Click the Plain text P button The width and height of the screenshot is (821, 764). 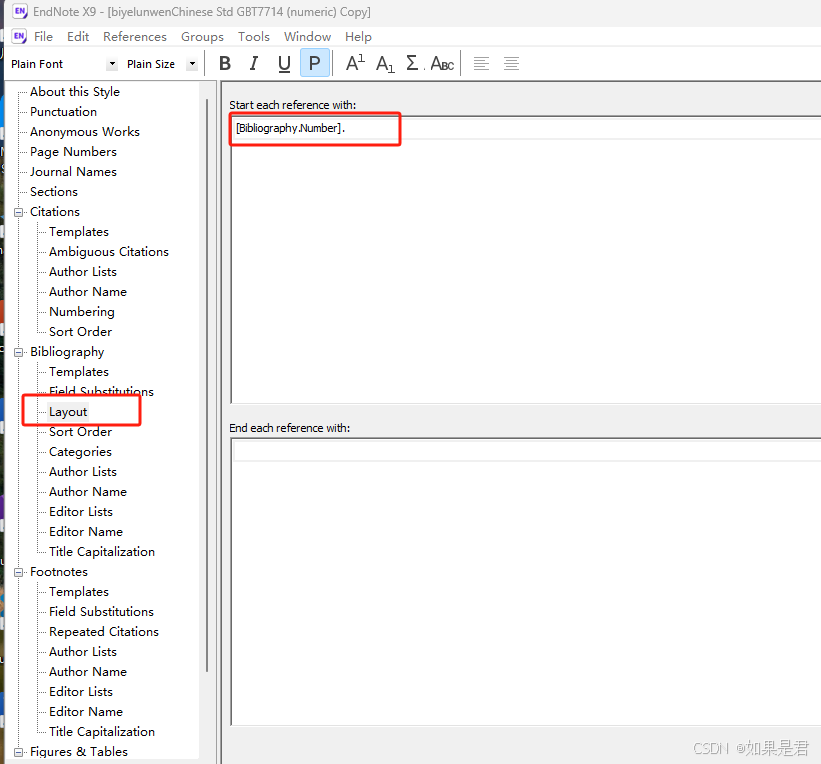(x=315, y=63)
